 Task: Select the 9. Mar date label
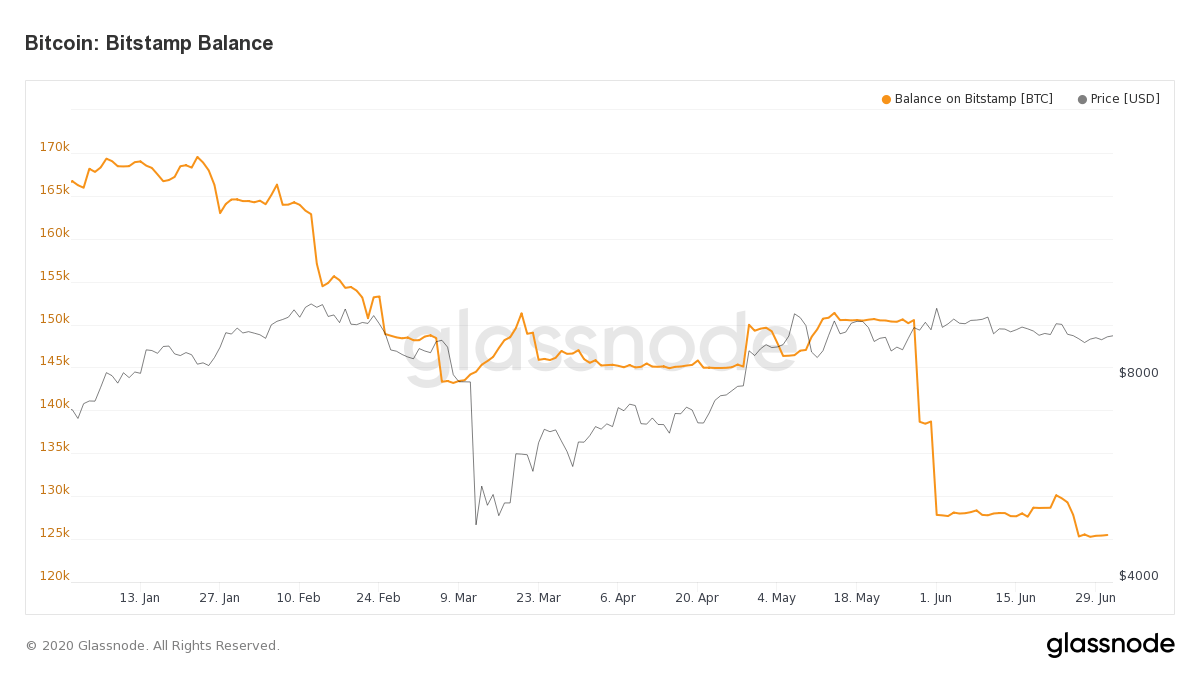458,598
